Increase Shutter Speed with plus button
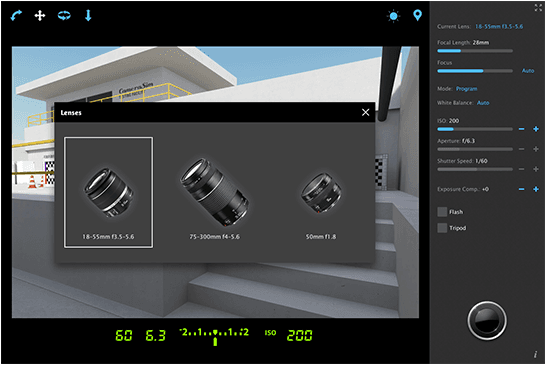 (x=536, y=169)
